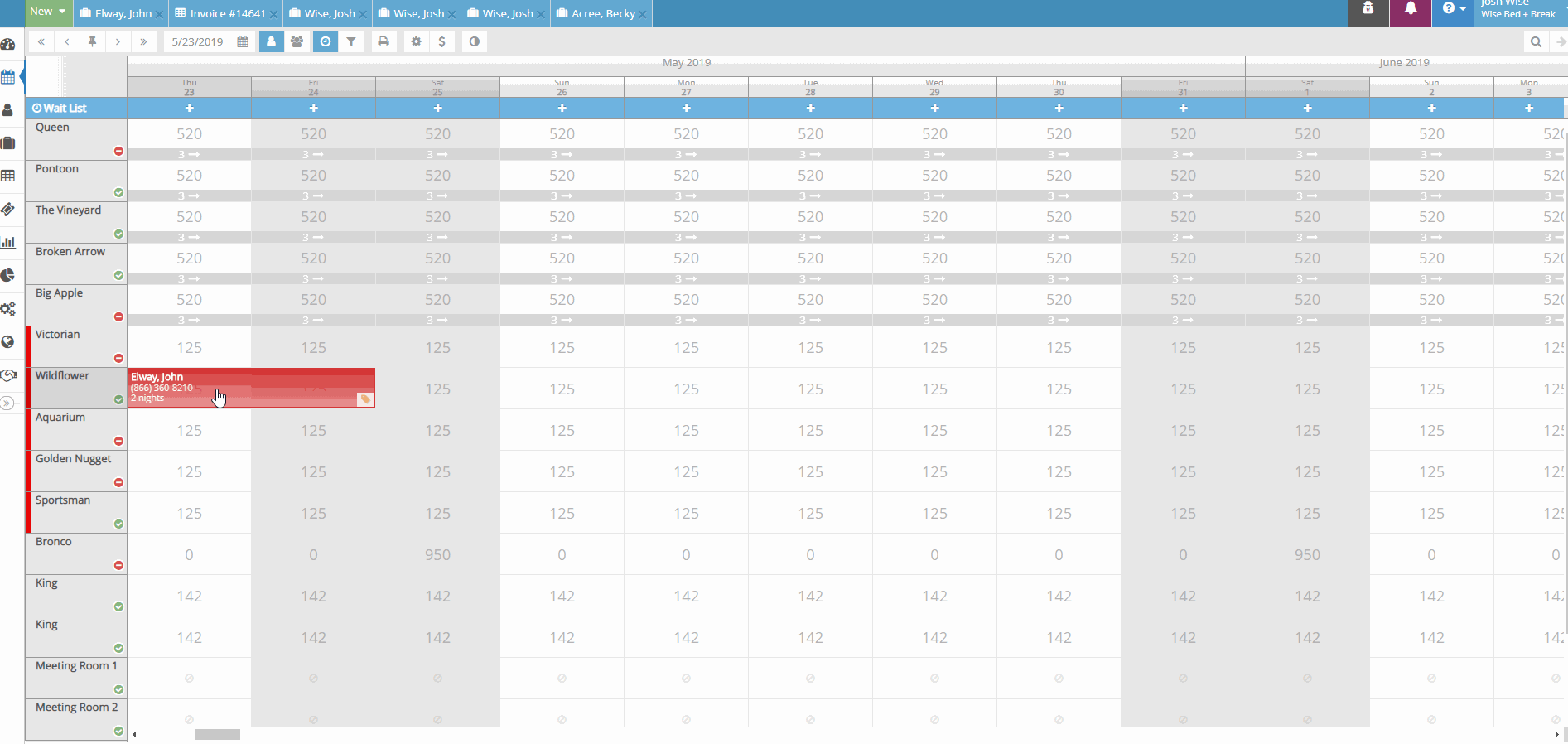
Task: Click the print icon in the toolbar
Action: point(383,41)
